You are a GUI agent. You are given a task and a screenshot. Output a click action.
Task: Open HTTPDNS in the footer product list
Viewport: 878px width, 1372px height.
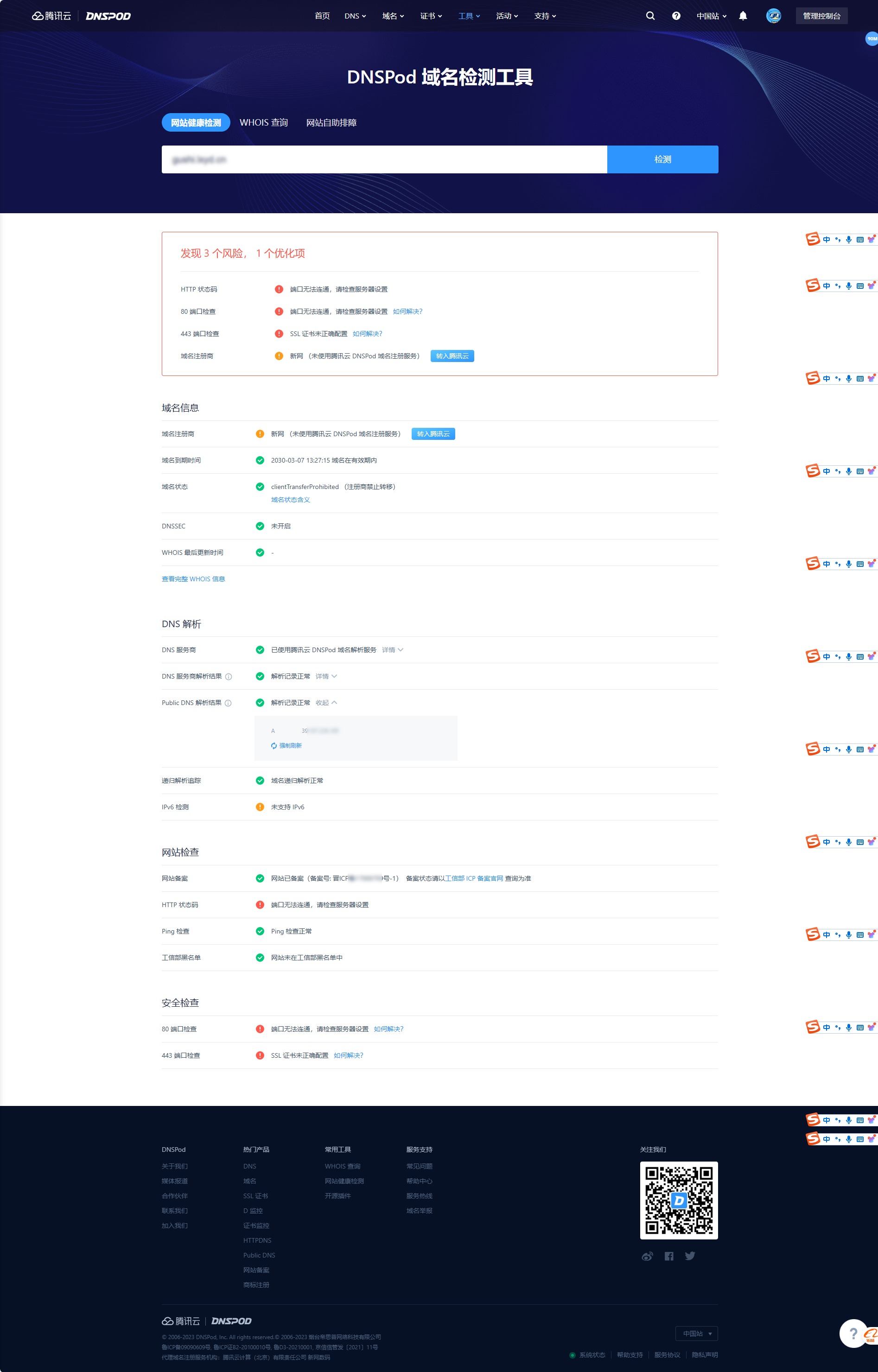(x=257, y=1240)
